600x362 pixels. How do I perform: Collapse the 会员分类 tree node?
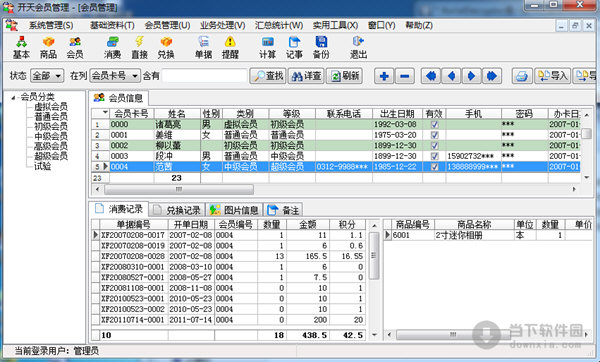tap(13, 98)
